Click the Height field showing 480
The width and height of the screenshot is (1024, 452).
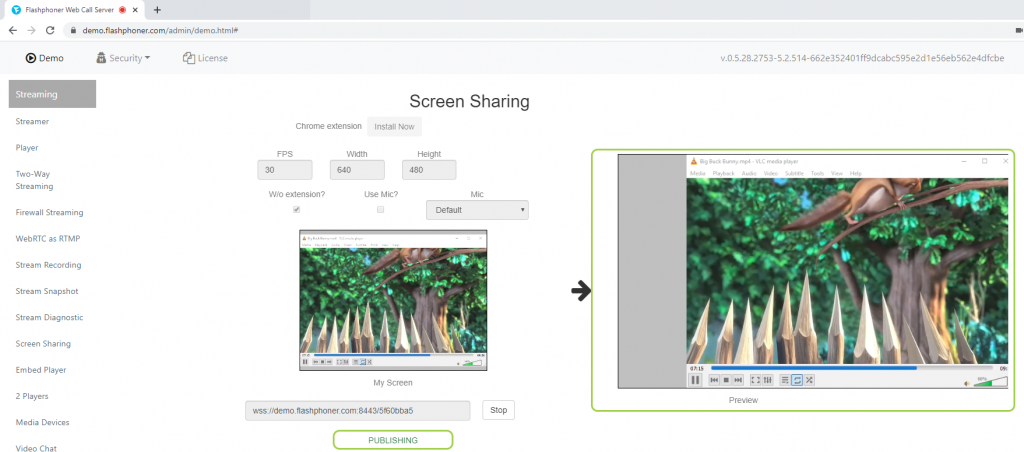[x=428, y=170]
